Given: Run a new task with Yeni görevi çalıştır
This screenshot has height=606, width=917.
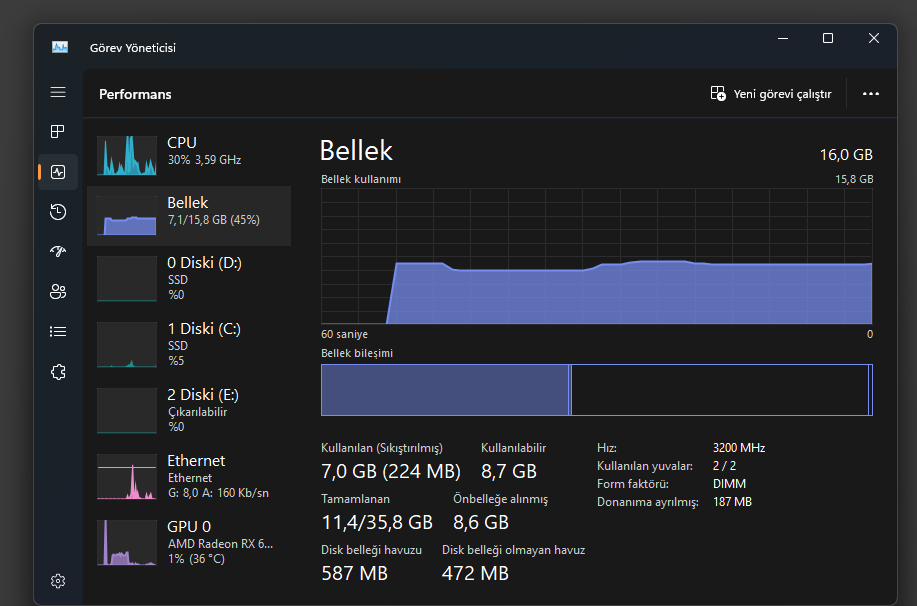Looking at the screenshot, I should pos(771,94).
